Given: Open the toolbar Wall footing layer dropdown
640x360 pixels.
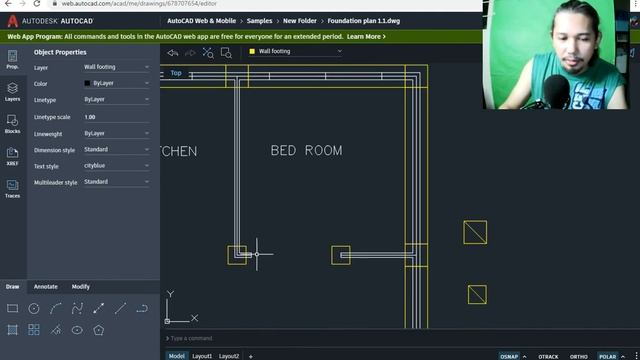Looking at the screenshot, I should 296,51.
